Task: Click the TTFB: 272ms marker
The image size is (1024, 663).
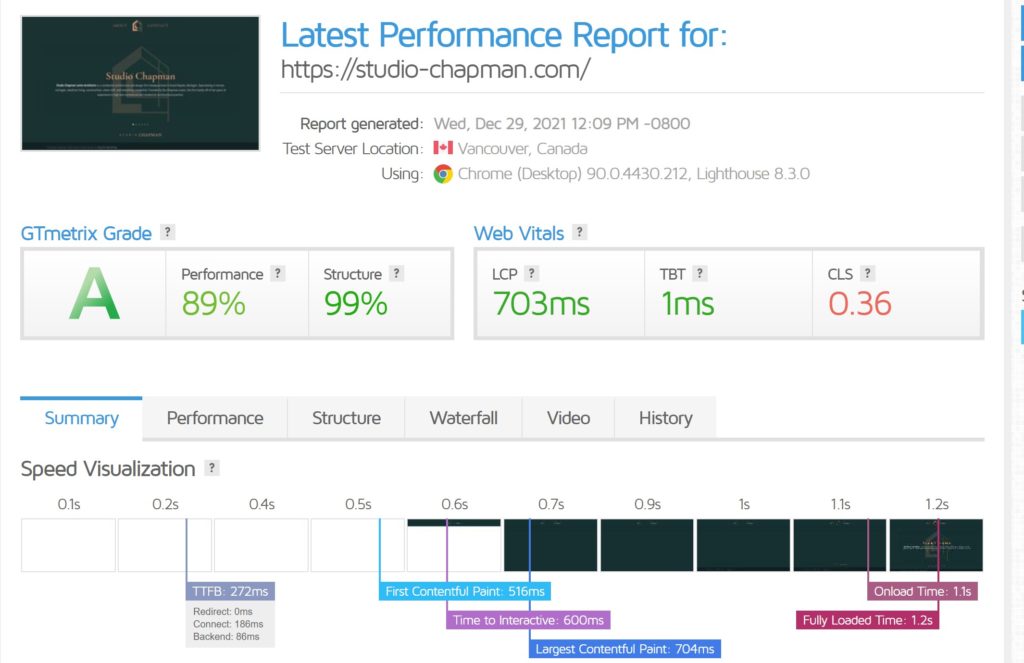Action: tap(231, 591)
